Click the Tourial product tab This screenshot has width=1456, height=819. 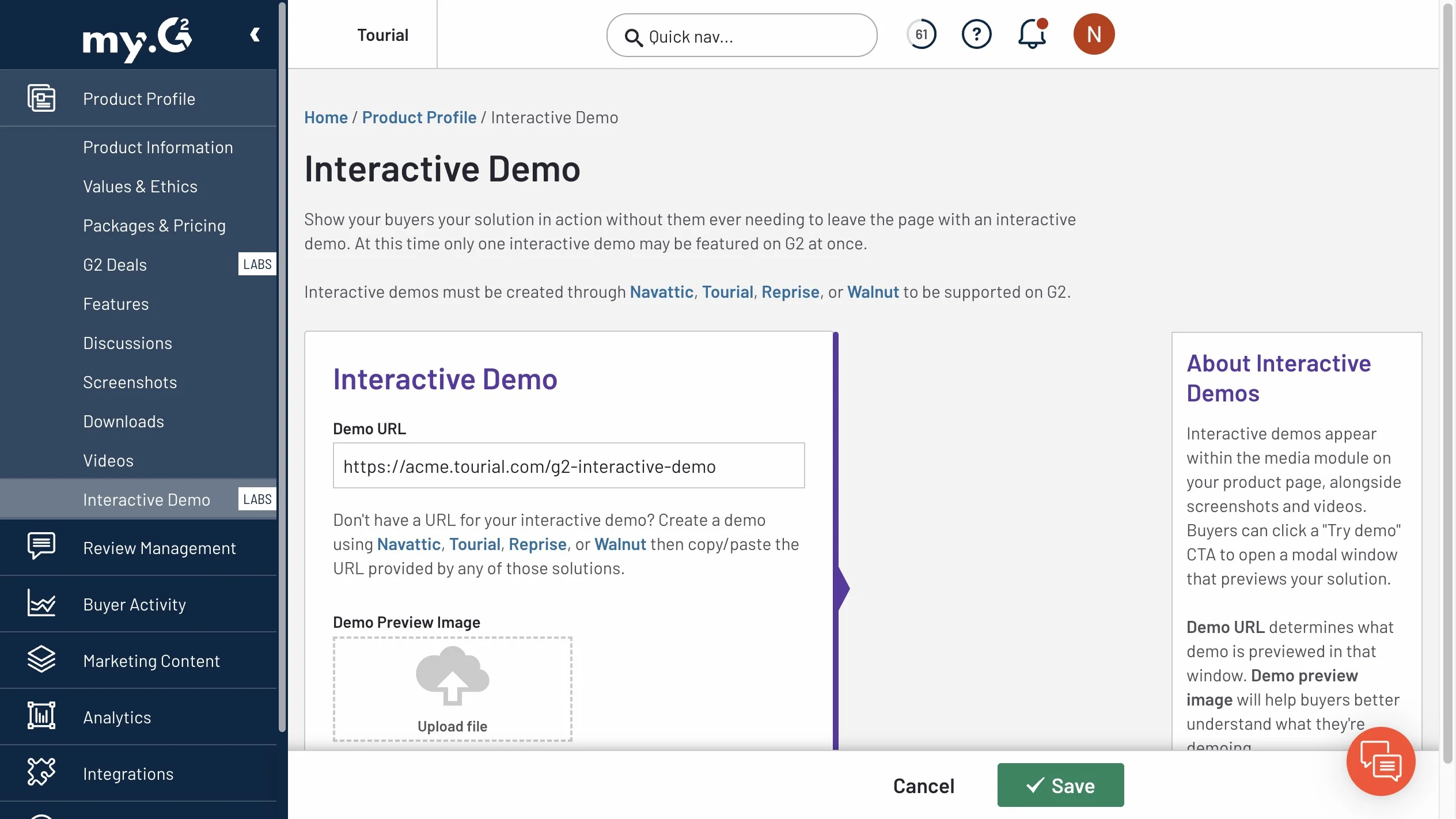tap(382, 35)
